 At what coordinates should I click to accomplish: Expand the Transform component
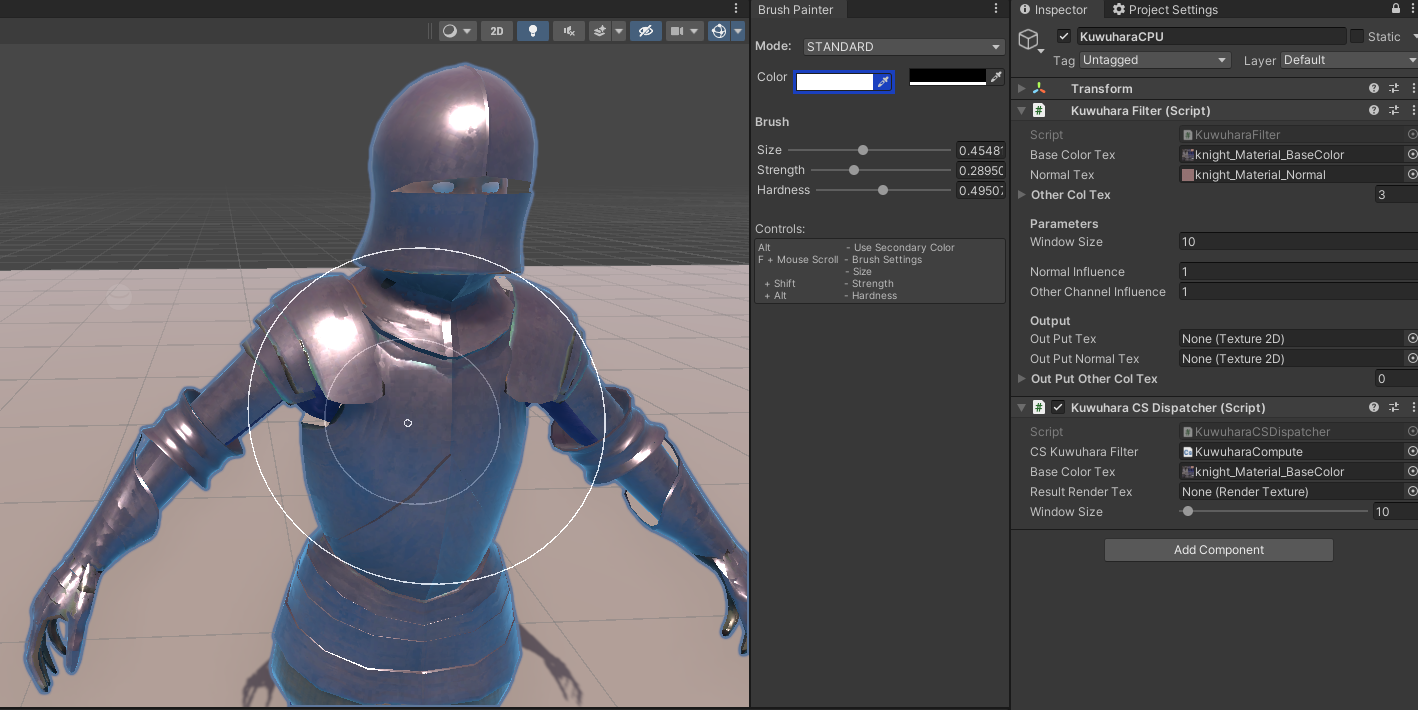[x=1022, y=89]
